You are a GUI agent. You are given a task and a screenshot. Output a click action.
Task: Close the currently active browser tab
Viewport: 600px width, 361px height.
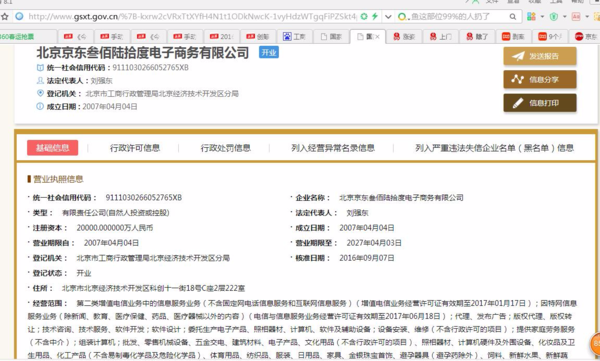(377, 37)
